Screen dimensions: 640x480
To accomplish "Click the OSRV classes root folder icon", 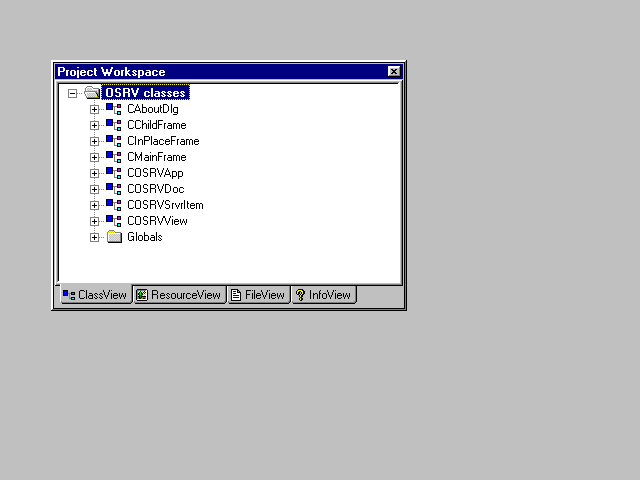I will click(x=92, y=93).
